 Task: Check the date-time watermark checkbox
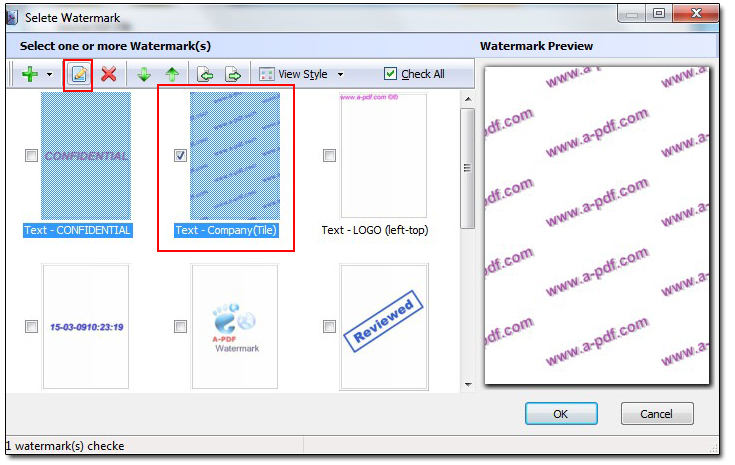[31, 326]
